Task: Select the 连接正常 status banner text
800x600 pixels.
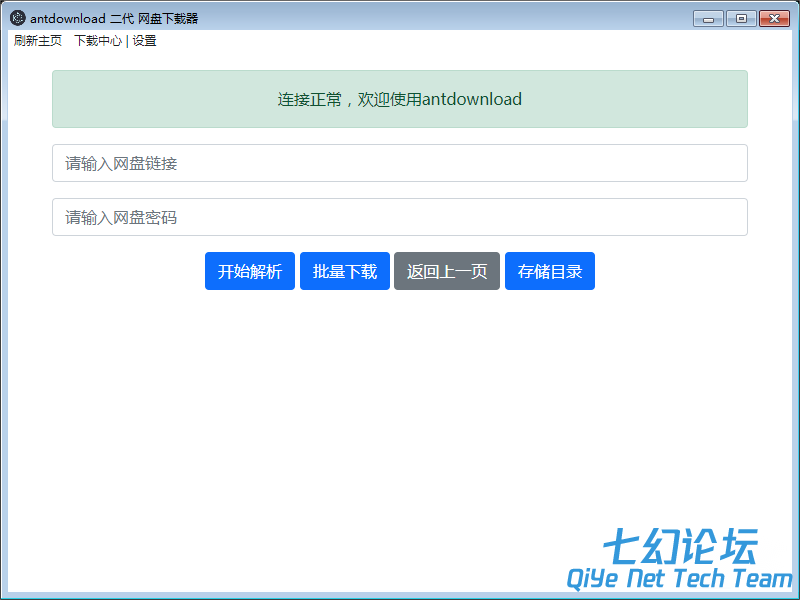Action: click(x=400, y=99)
